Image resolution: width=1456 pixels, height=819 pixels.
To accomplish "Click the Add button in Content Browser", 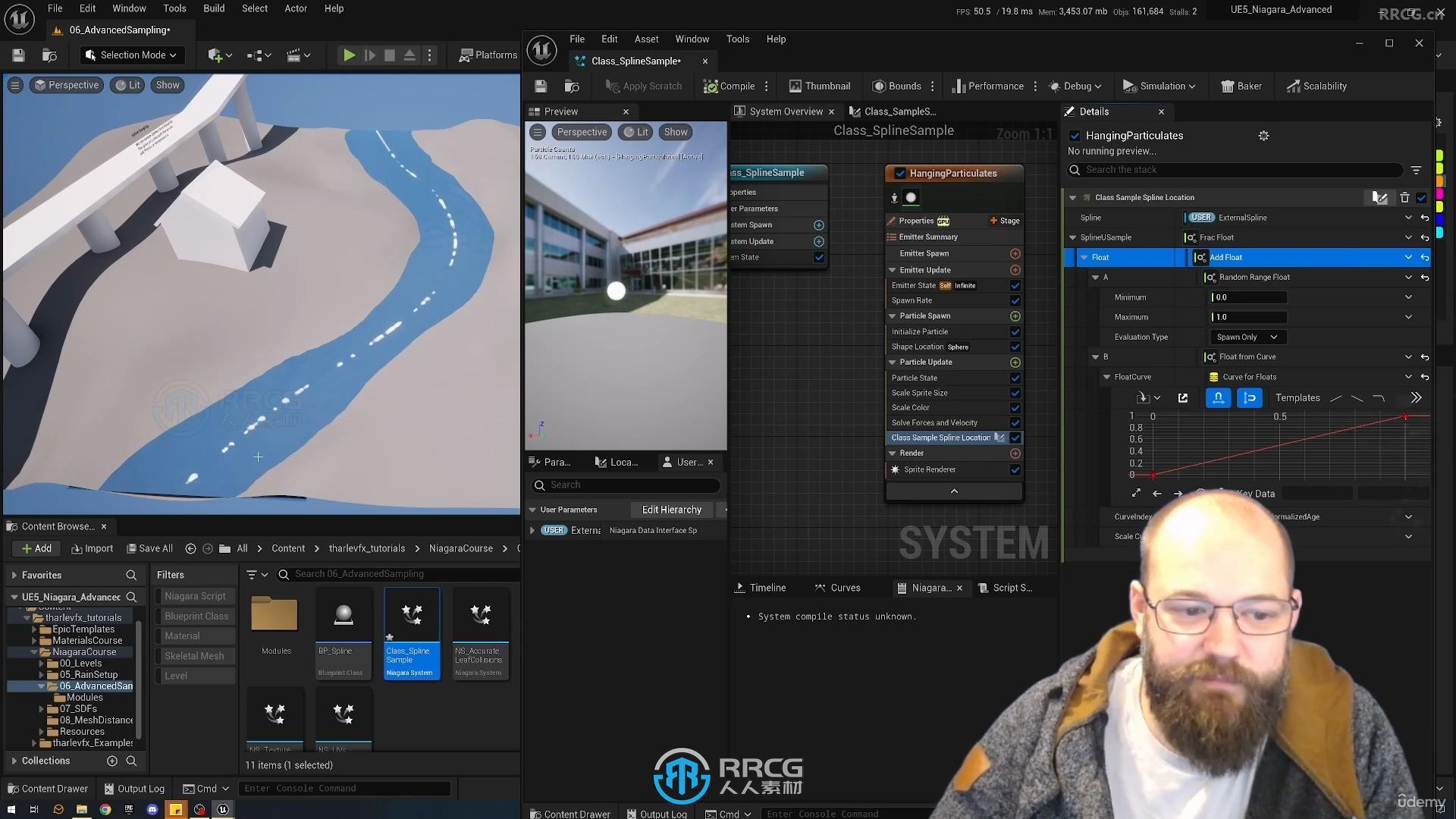I will pyautogui.click(x=36, y=548).
